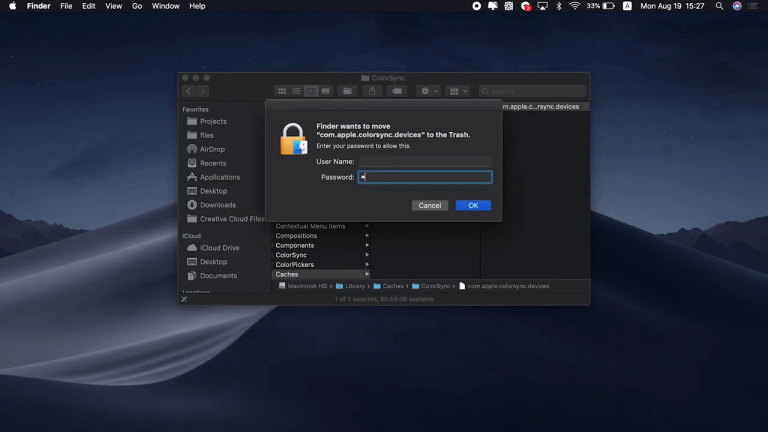This screenshot has width=768, height=432.
Task: Open the Apple menu
Action: (12, 6)
